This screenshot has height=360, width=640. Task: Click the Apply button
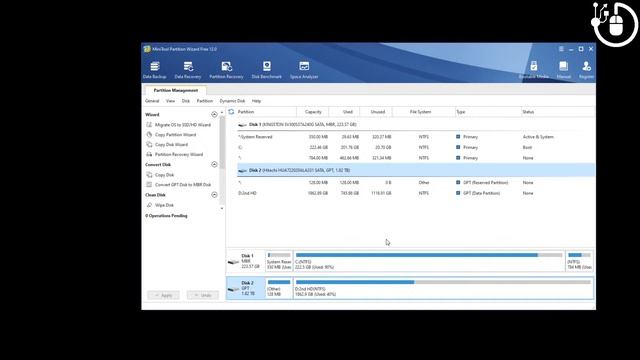(x=163, y=295)
